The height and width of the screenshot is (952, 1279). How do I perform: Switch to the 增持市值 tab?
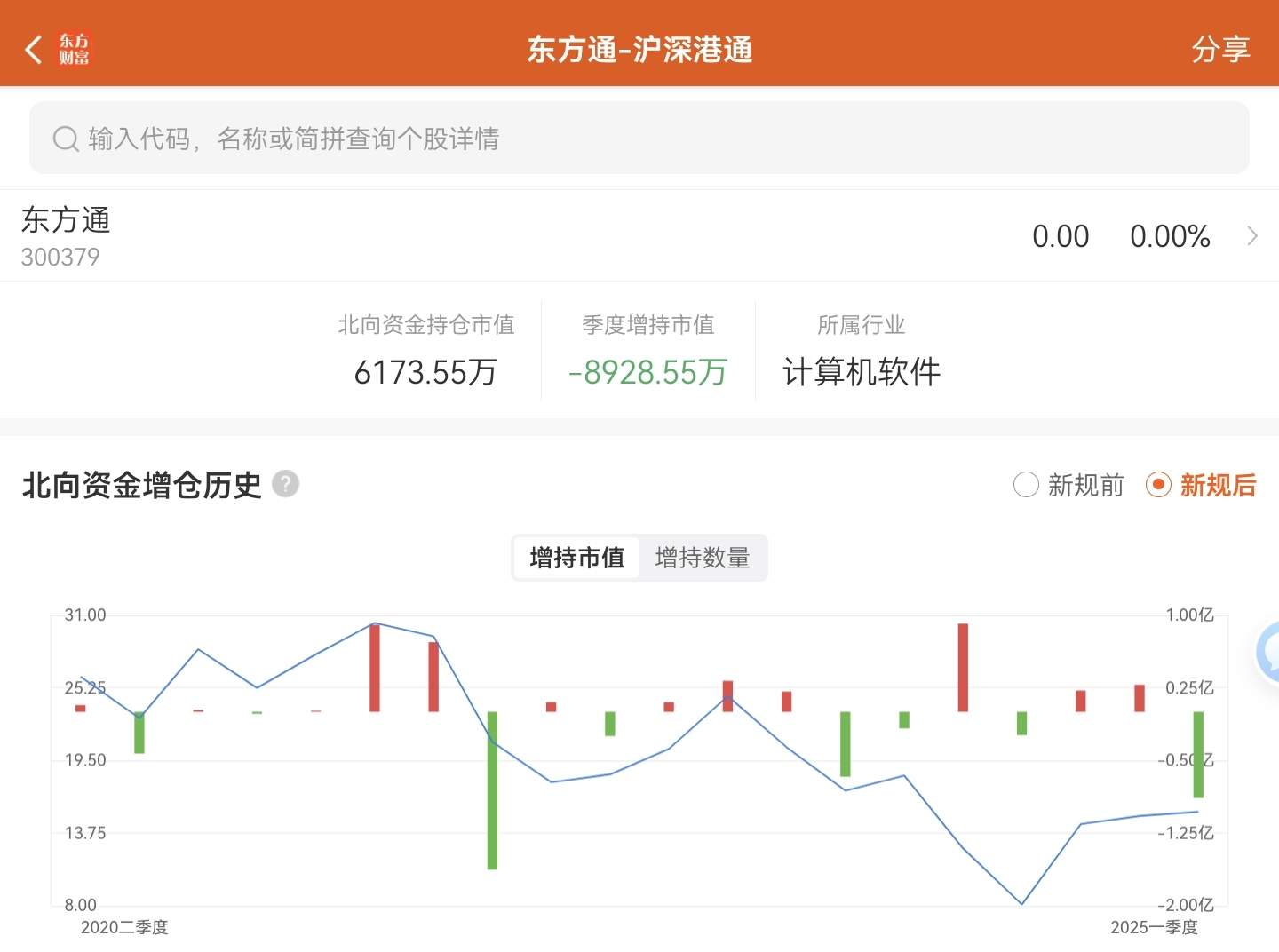coord(577,558)
